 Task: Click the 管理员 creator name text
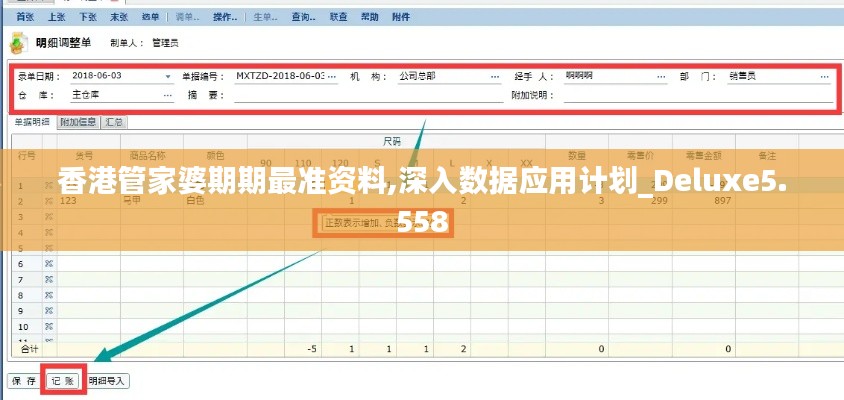click(x=165, y=44)
